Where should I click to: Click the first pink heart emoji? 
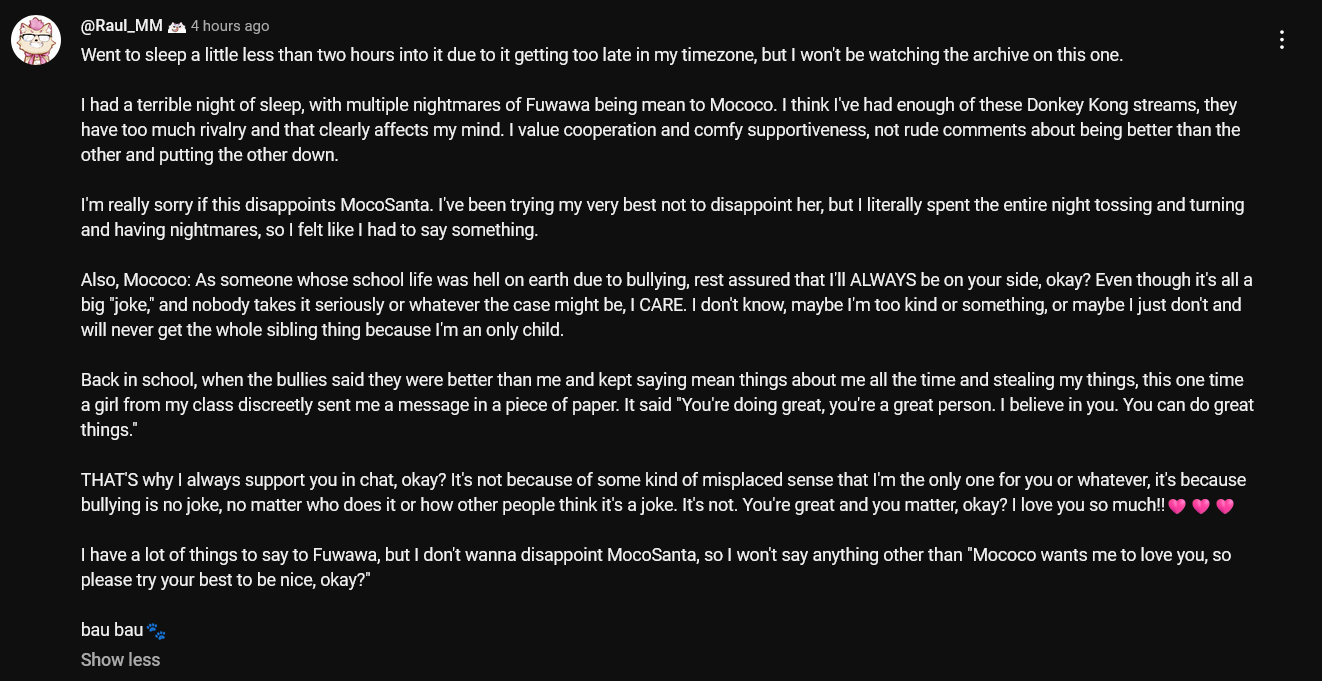pyautogui.click(x=1177, y=506)
